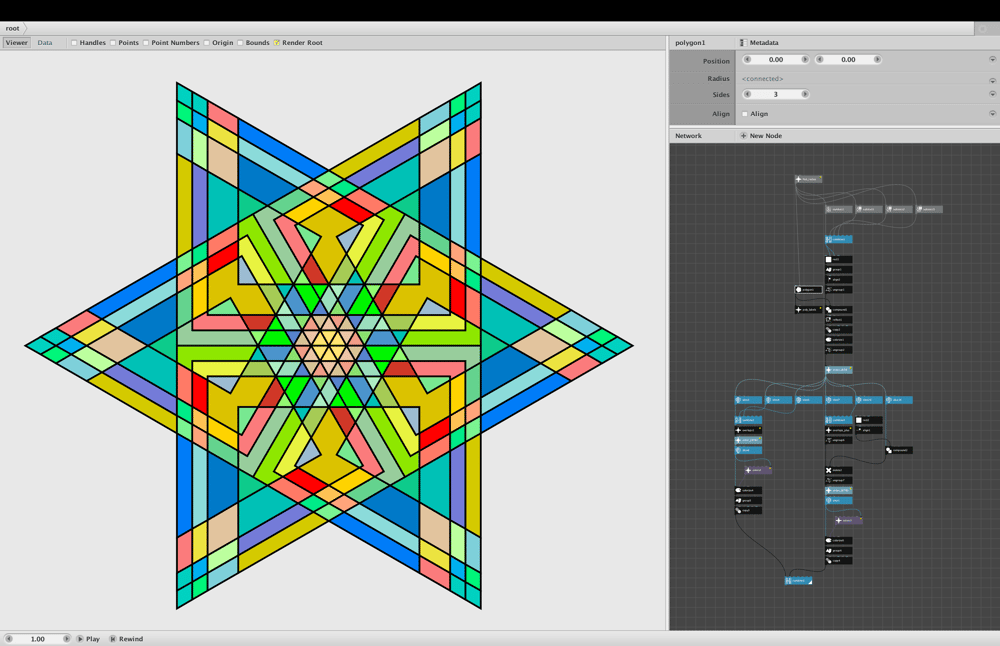Select the ungroup1 node beside polygon1
Image resolution: width=1000 pixels, height=646 pixels.
pos(839,290)
